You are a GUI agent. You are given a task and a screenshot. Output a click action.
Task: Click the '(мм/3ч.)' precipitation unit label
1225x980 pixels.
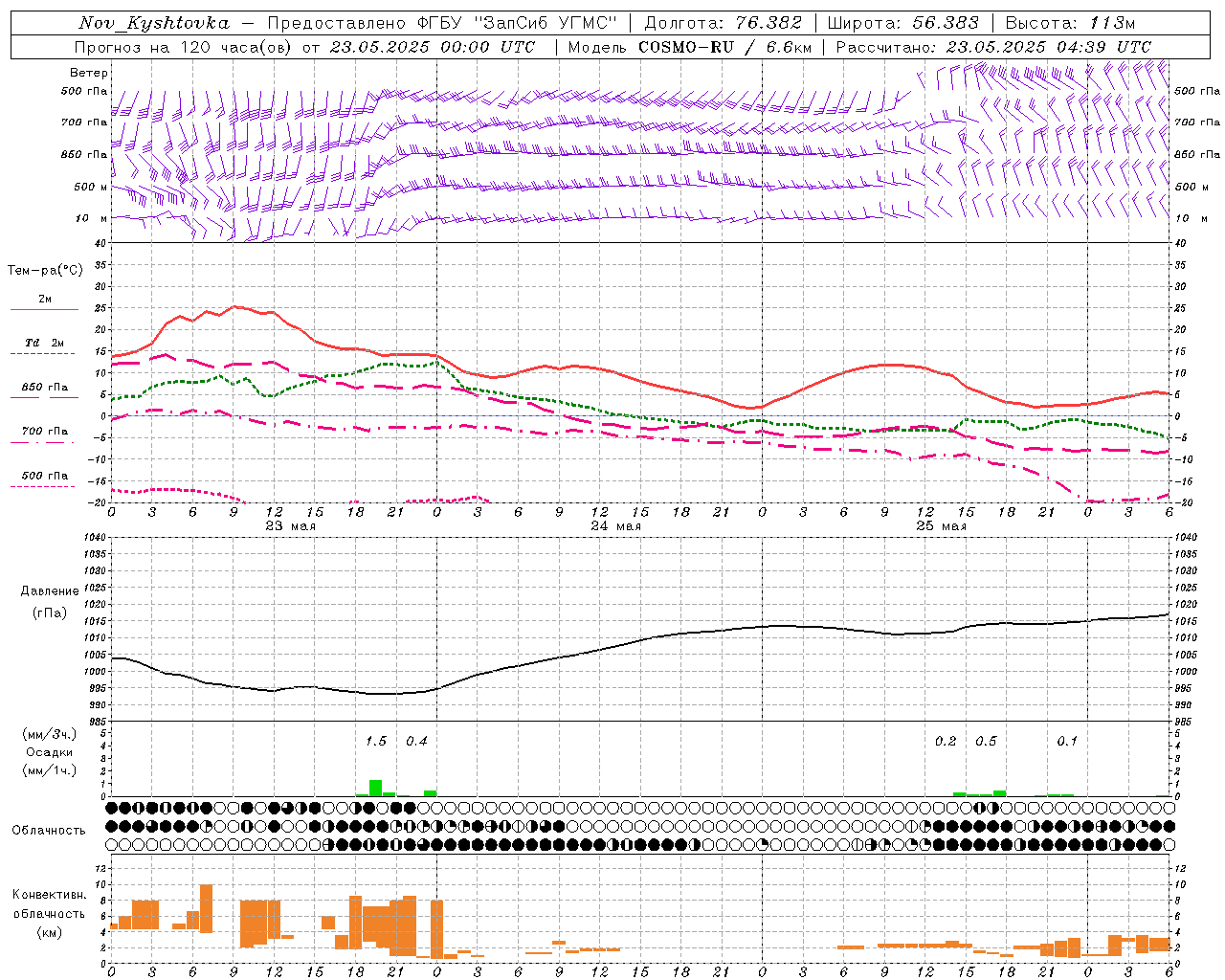[50, 734]
